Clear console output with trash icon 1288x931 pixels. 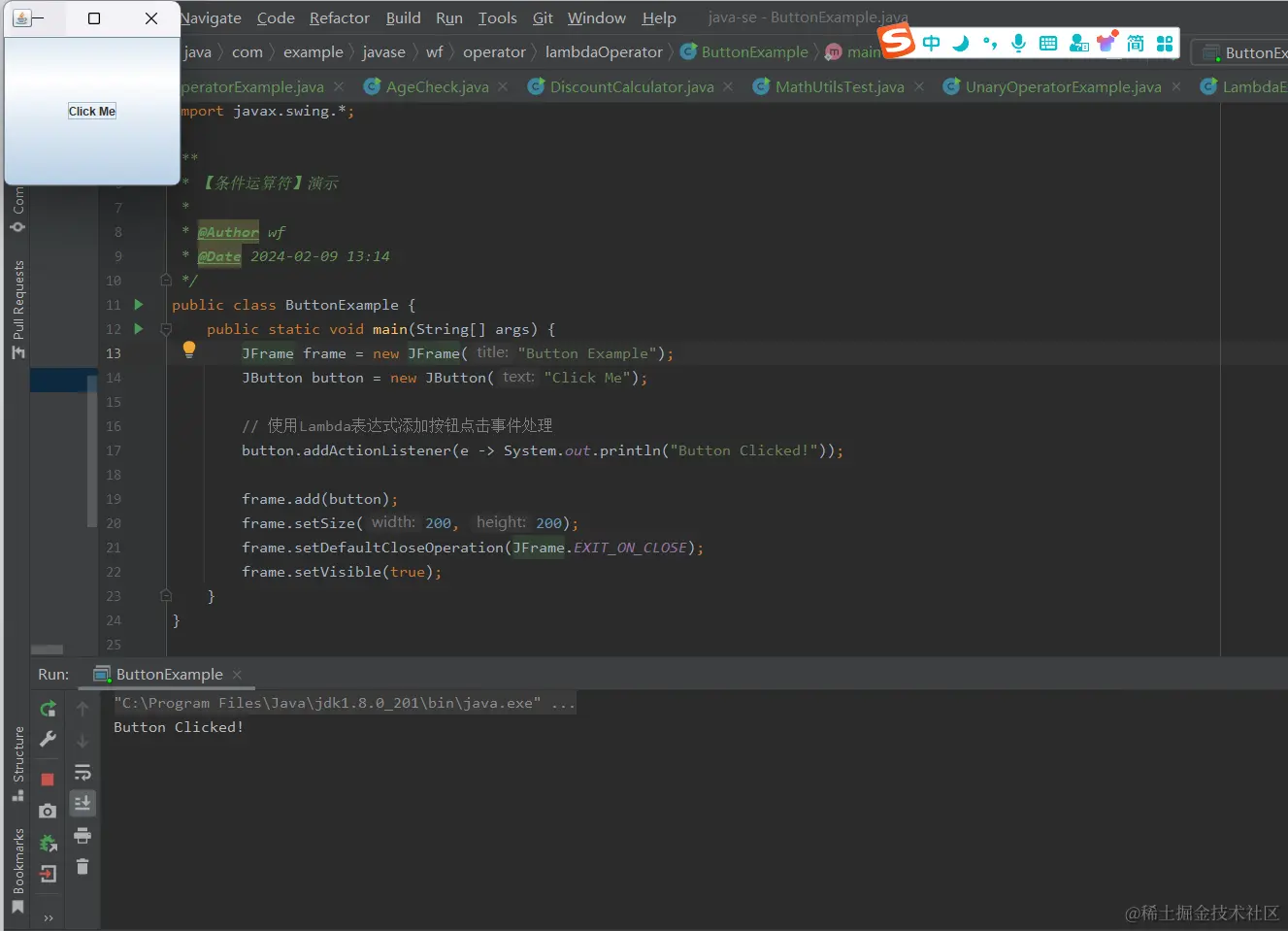[83, 866]
